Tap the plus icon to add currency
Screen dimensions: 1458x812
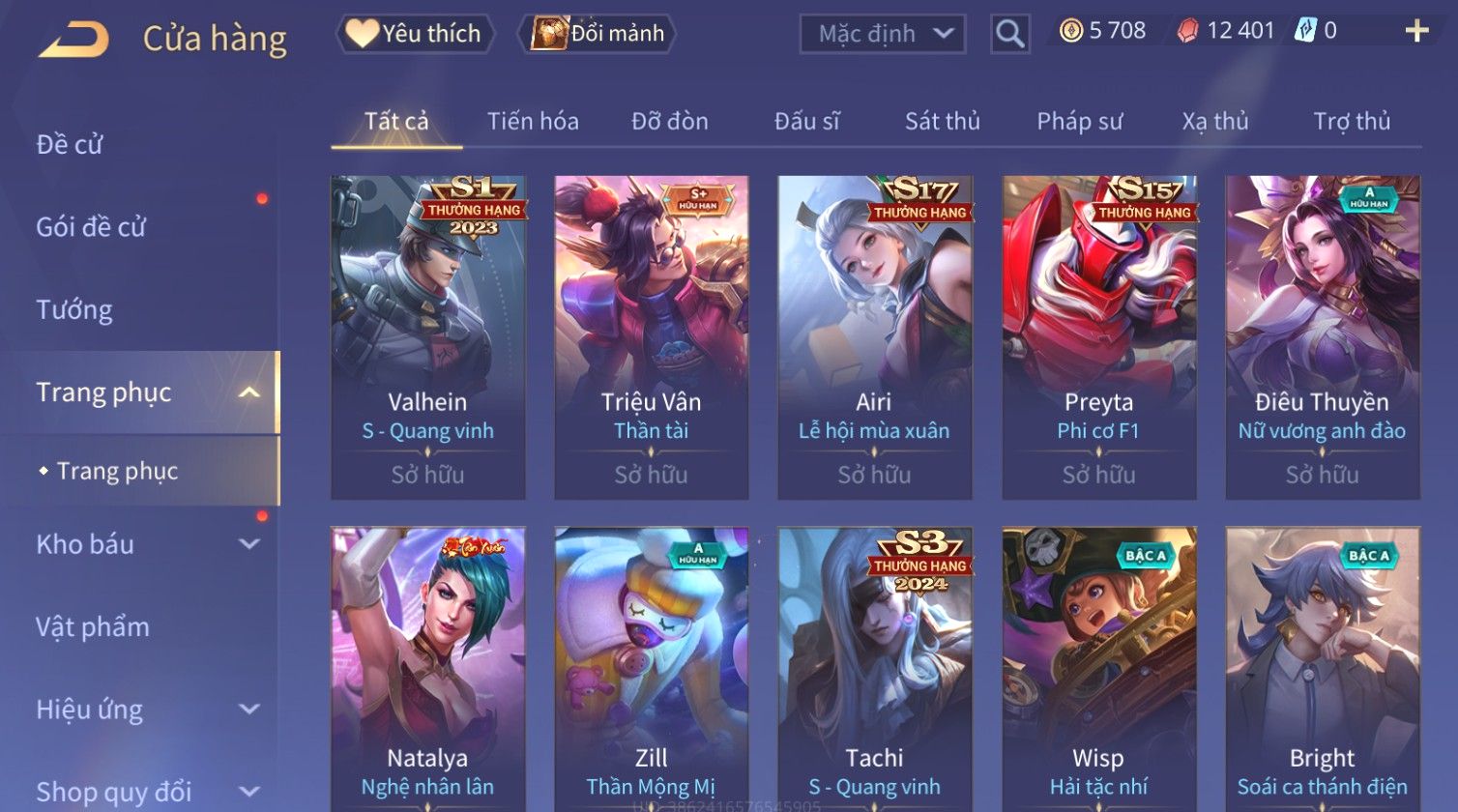click(1416, 32)
